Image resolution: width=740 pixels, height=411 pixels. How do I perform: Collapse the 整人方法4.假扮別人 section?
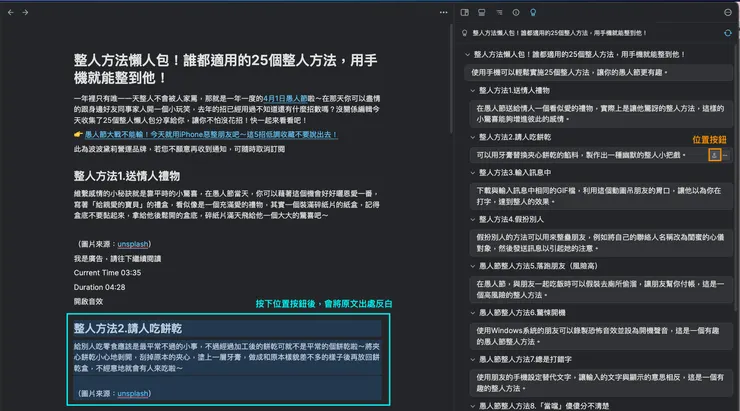472,219
